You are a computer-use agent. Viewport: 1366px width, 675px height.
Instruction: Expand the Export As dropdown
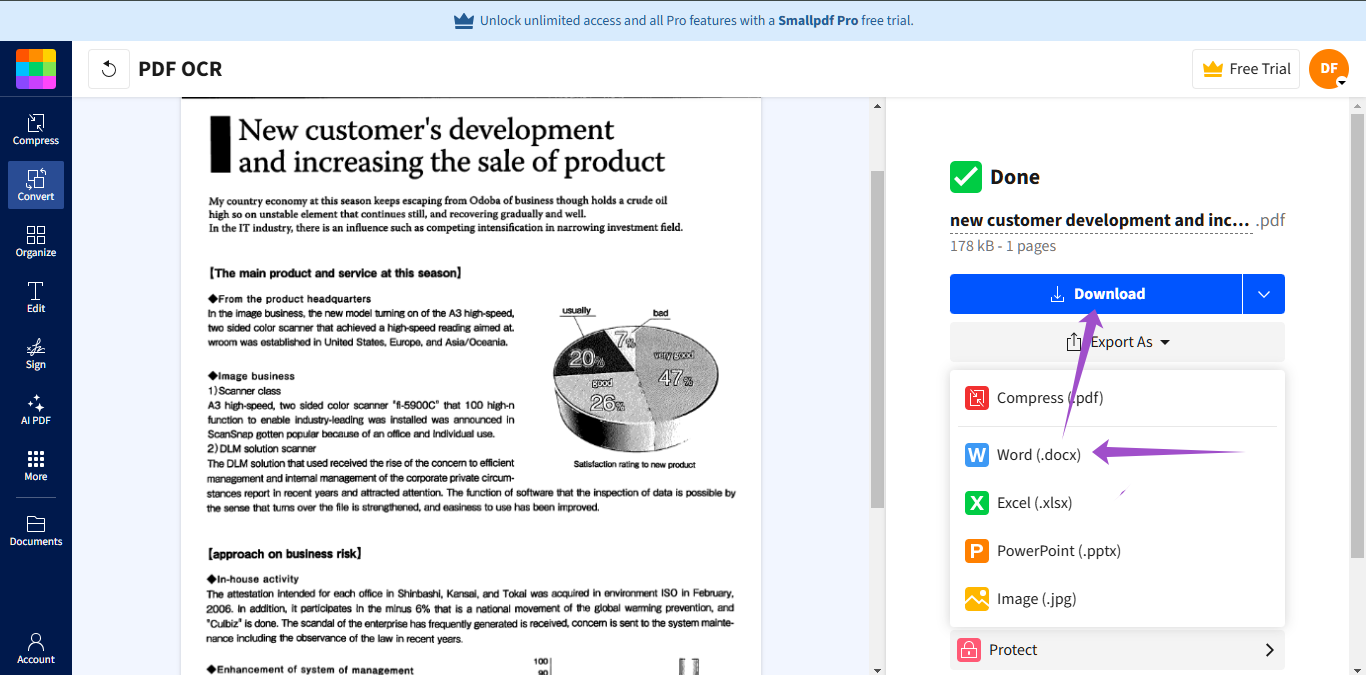click(x=1117, y=341)
